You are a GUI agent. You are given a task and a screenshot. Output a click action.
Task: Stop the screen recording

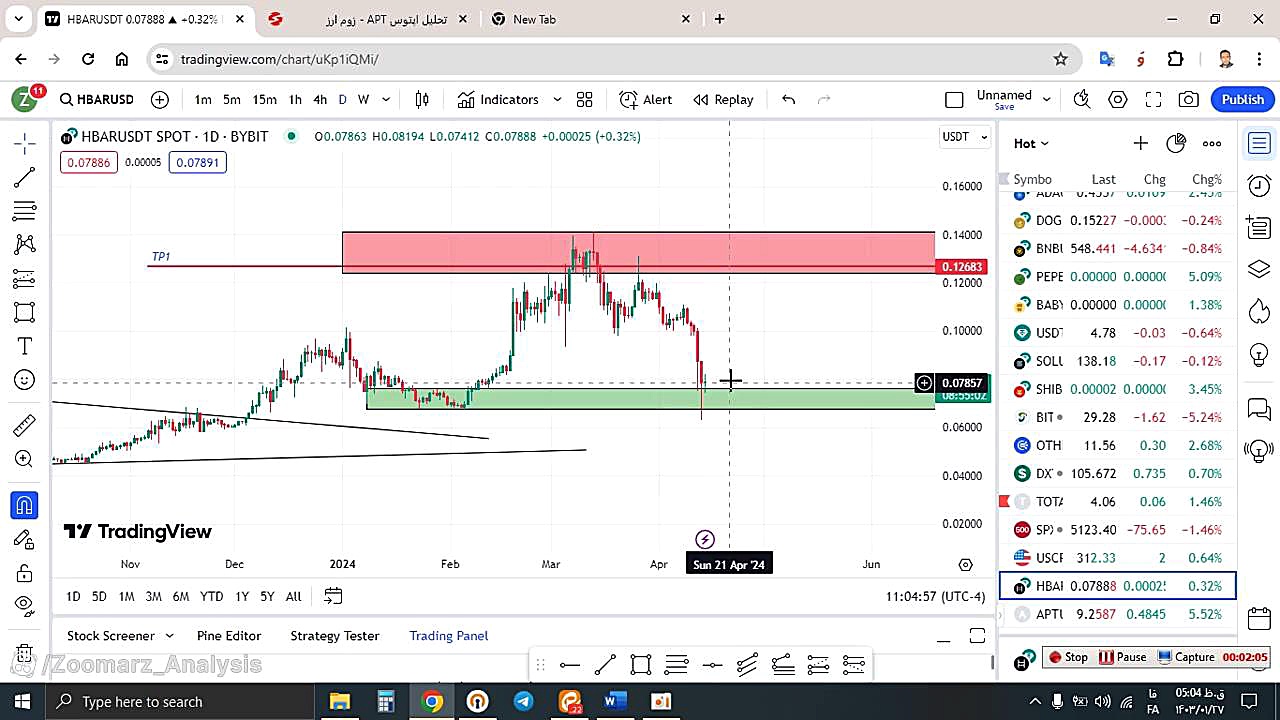coord(1067,657)
